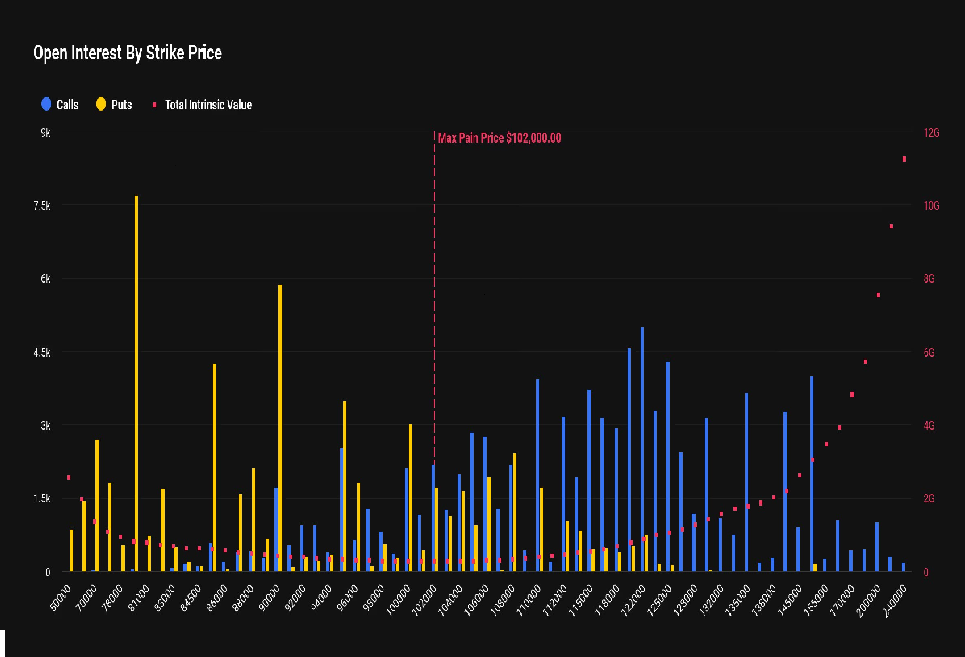This screenshot has width=965, height=657.
Task: Toggle the Total Intrinsic Value legend label
Action: coord(209,104)
